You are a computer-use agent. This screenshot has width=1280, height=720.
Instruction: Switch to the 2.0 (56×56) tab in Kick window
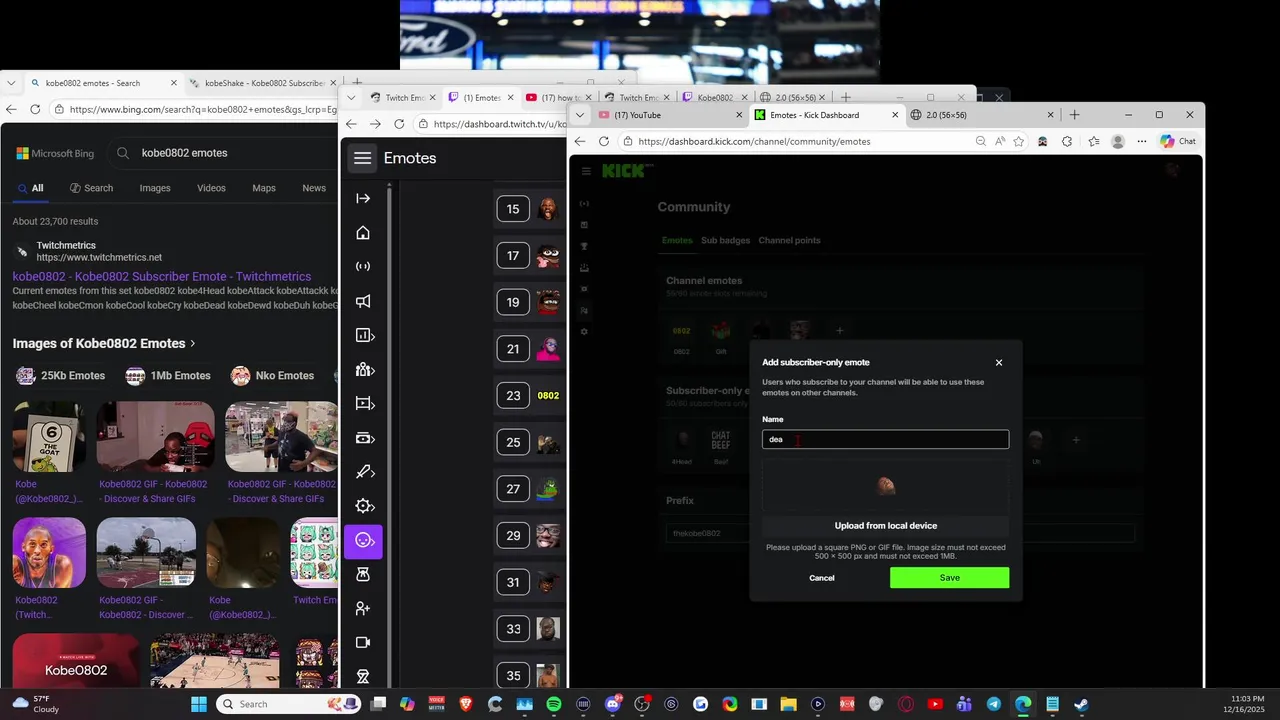pyautogui.click(x=984, y=115)
